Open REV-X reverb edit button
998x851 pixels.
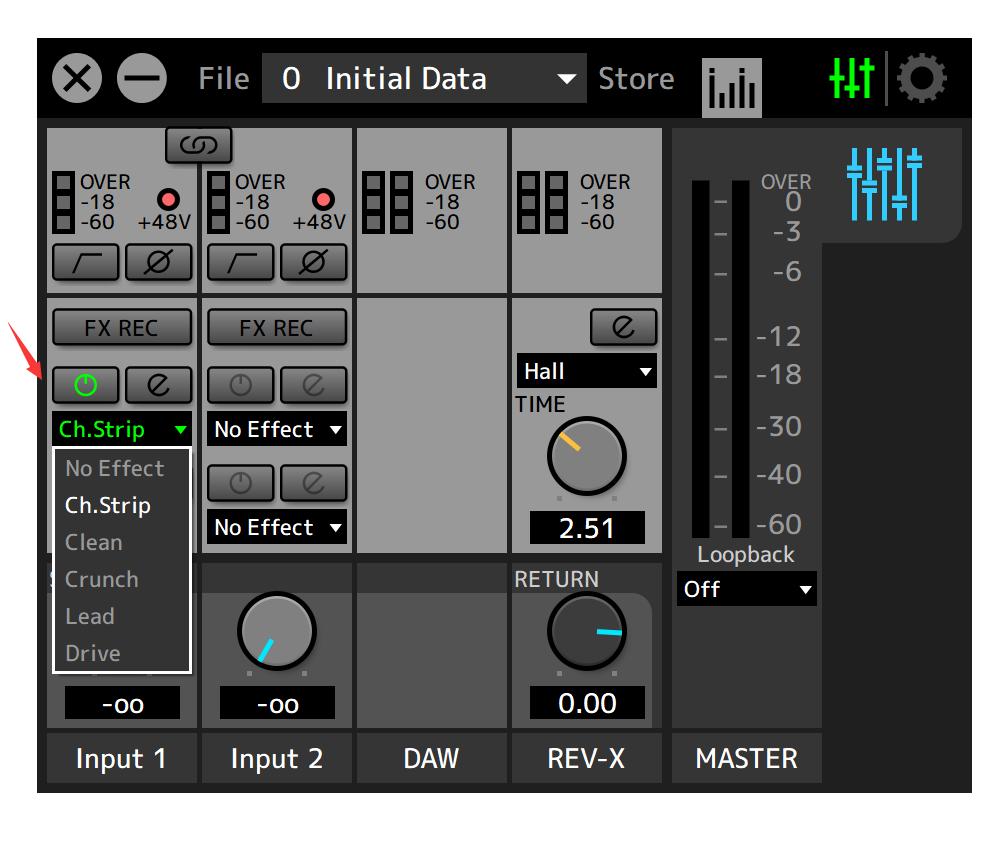click(x=623, y=327)
